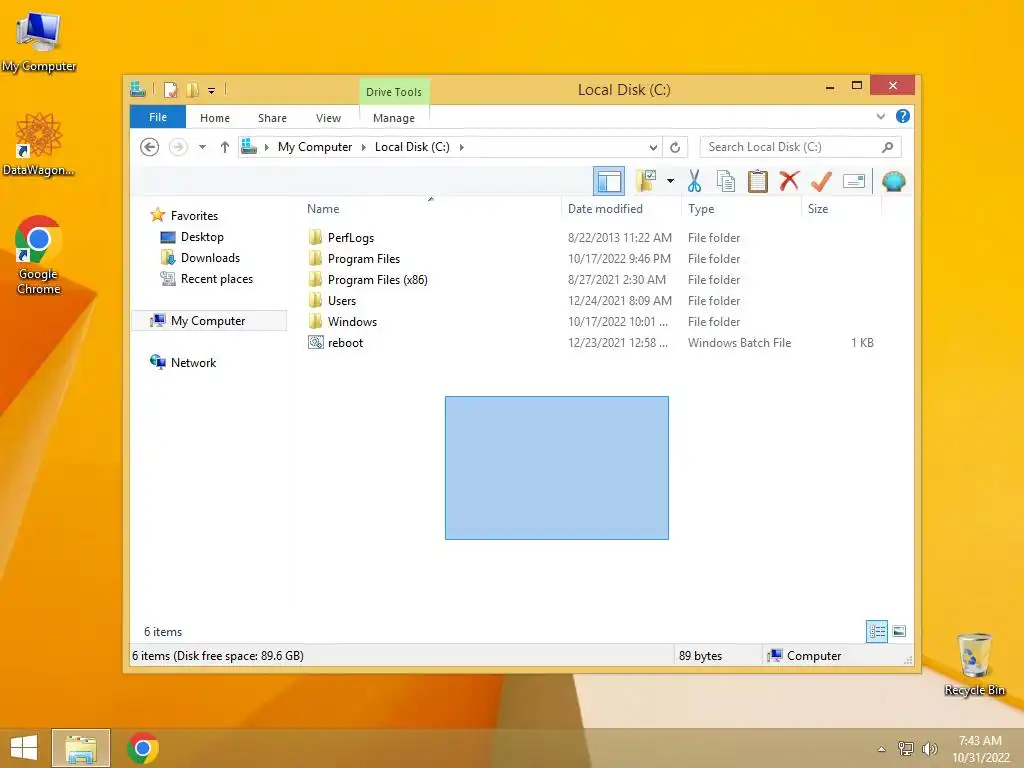Click the Forward navigation arrow
Screen dimensions: 1024x768
178,147
